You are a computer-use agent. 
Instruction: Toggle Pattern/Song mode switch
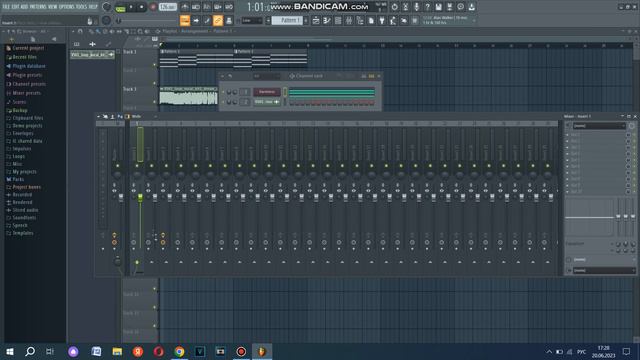[x=120, y=7]
